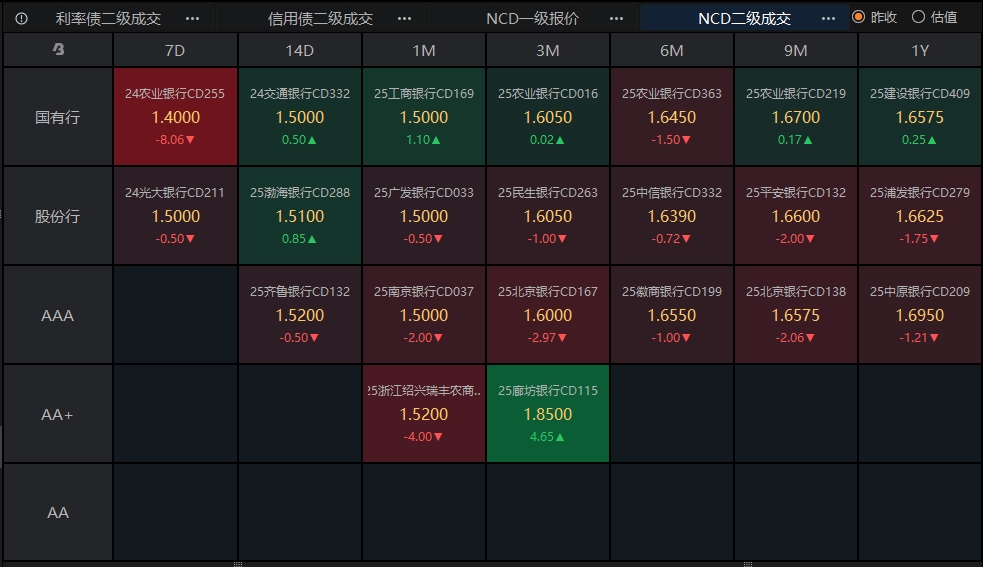Click the 3M column header
Screen dimensions: 983x567
[548, 50]
